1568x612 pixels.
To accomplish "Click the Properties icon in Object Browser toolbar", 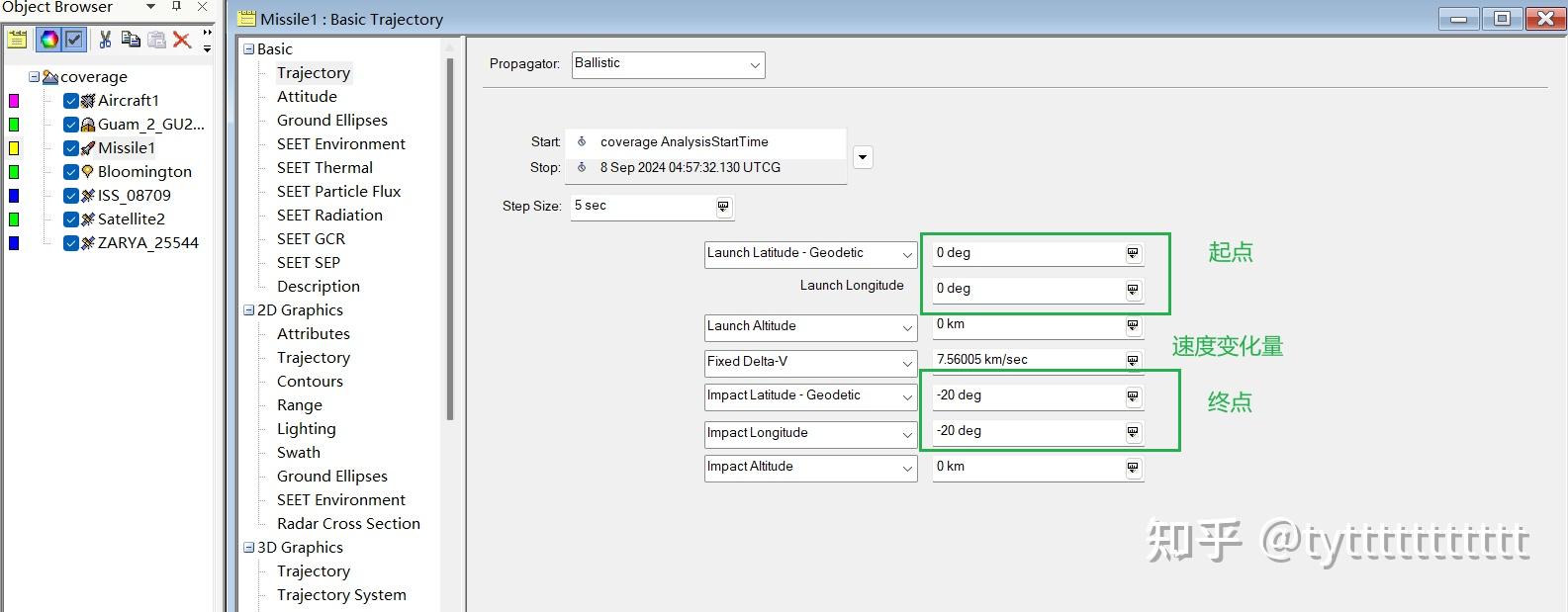I will (17, 40).
